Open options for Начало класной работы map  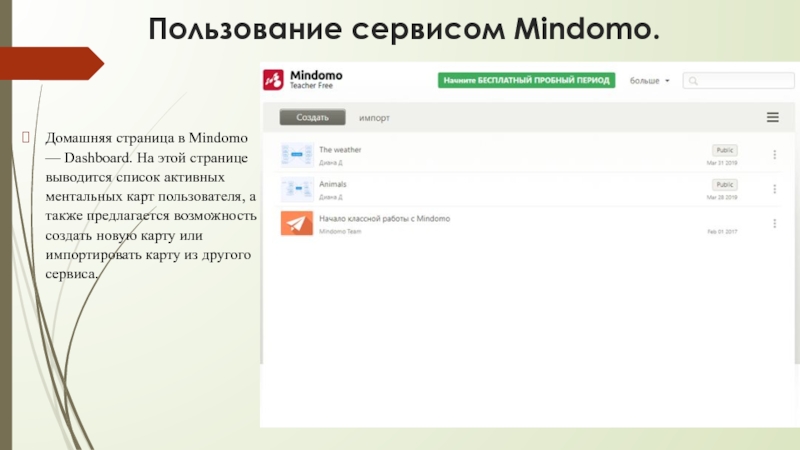point(774,223)
